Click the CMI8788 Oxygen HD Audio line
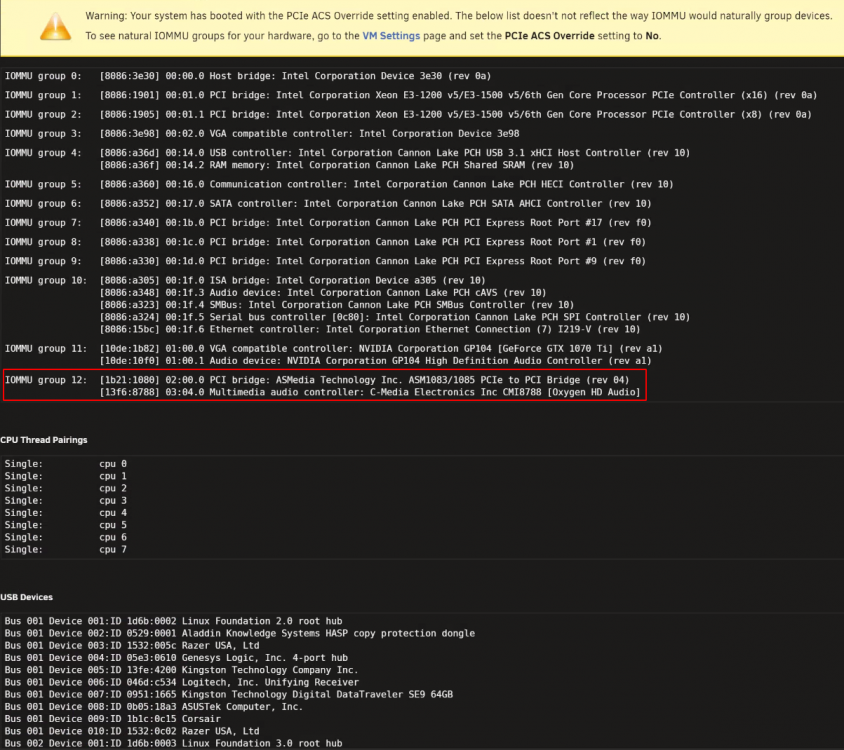This screenshot has width=844, height=750. (x=370, y=392)
